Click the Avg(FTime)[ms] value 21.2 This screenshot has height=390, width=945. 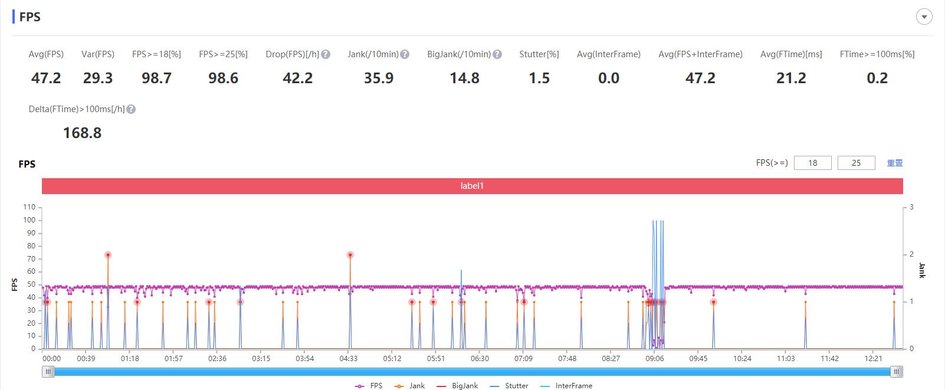[x=791, y=78]
